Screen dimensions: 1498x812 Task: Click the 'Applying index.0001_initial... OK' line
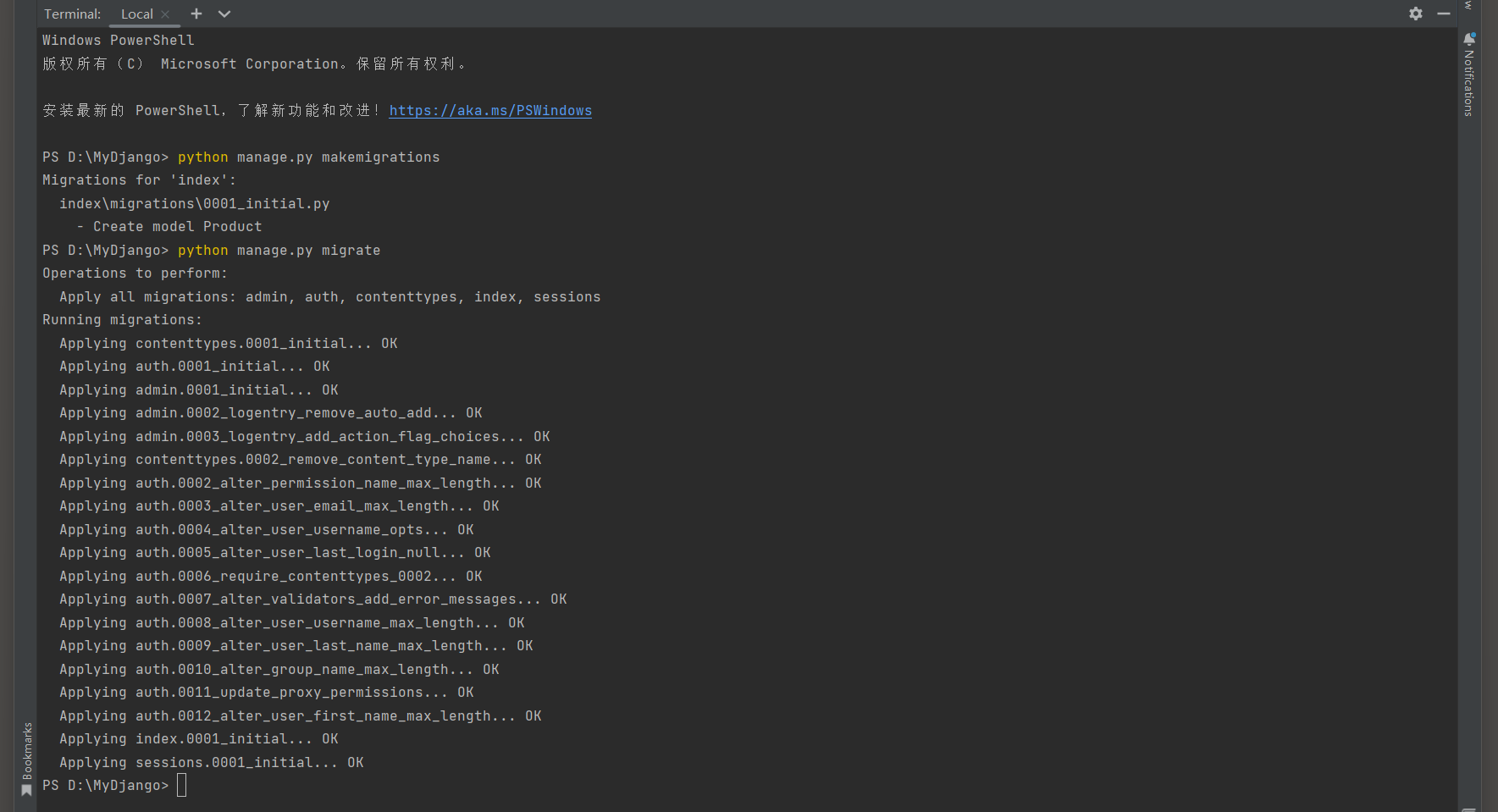(199, 739)
